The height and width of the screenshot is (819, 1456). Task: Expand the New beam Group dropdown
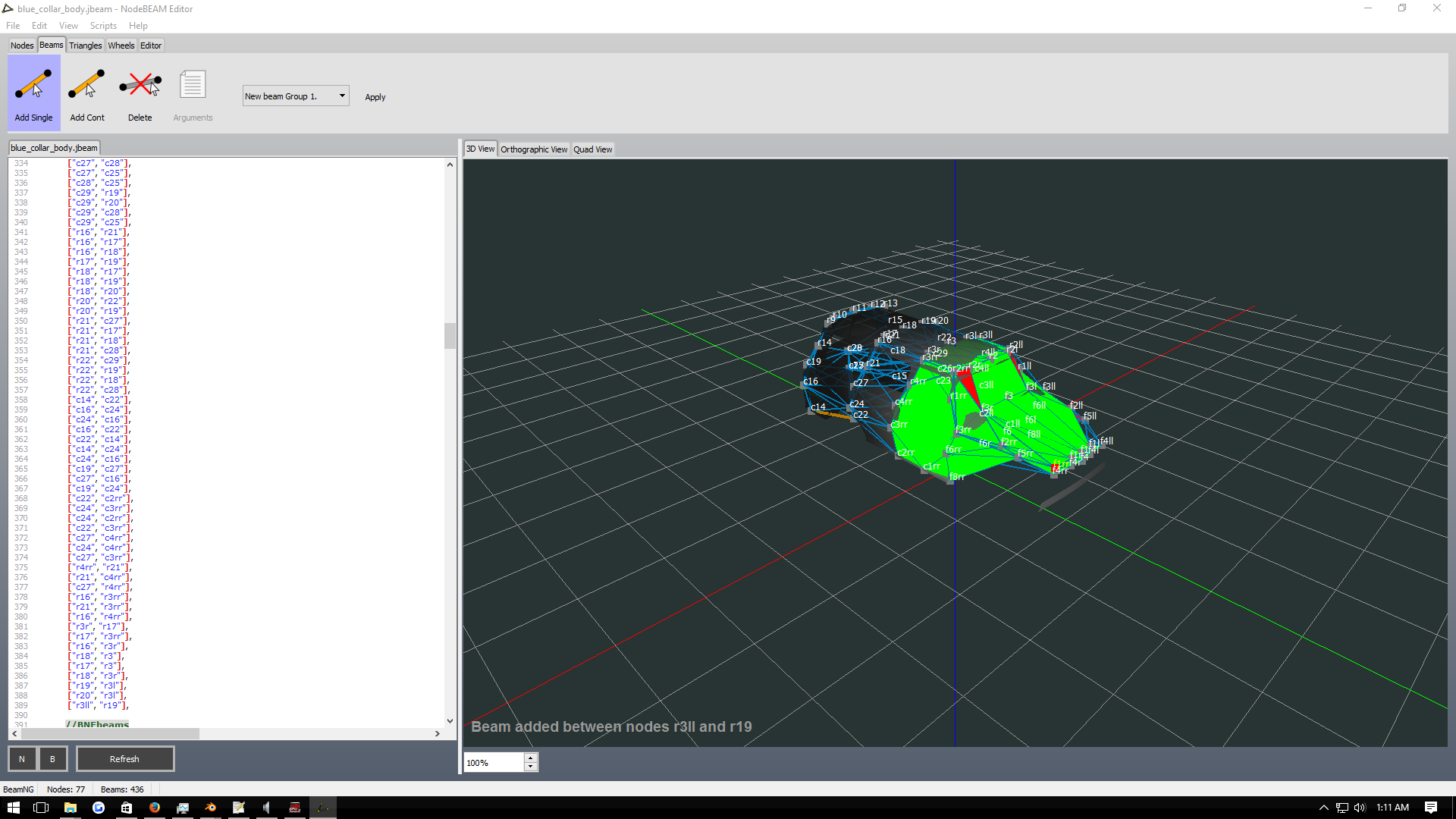pos(342,96)
